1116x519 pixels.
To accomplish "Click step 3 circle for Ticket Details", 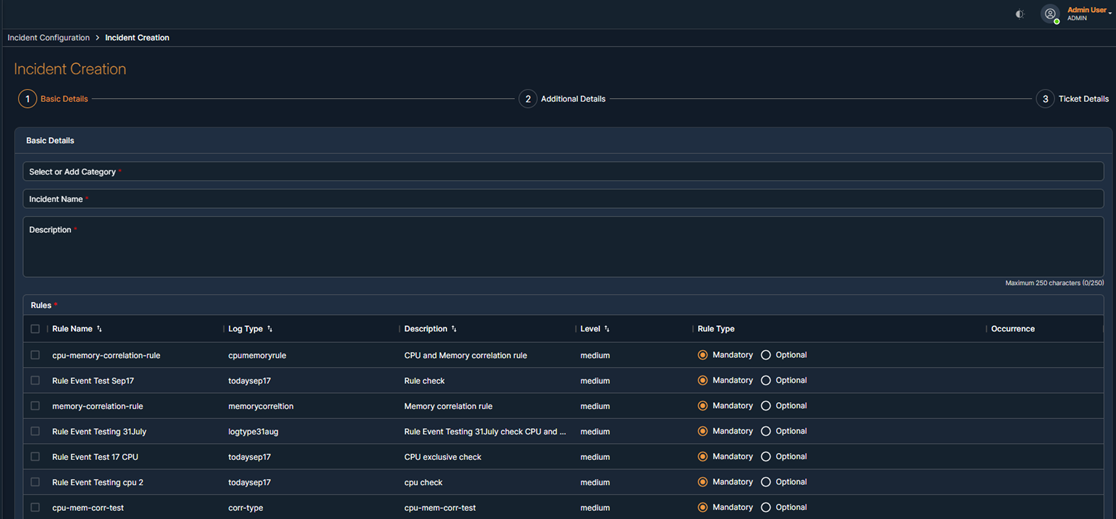I will pos(1045,99).
